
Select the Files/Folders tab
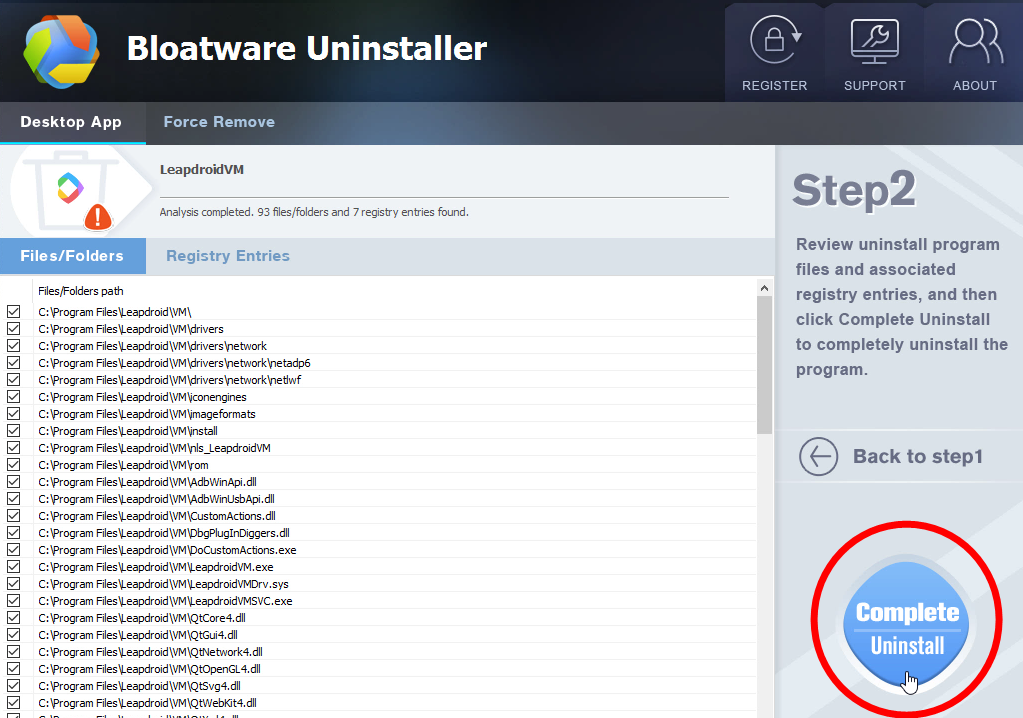[x=72, y=256]
